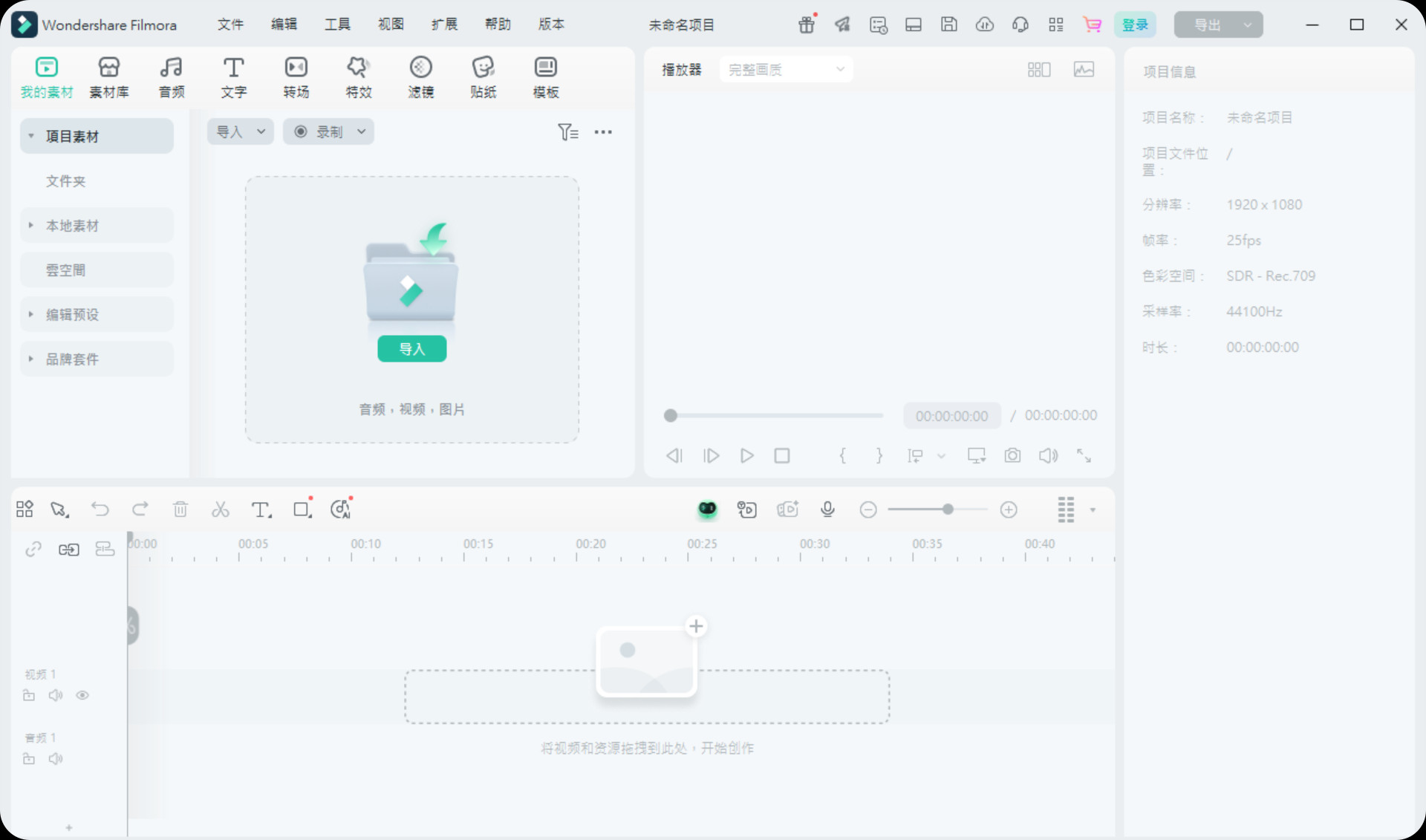Open the 扩展 menu
This screenshot has width=1426, height=840.
[444, 25]
